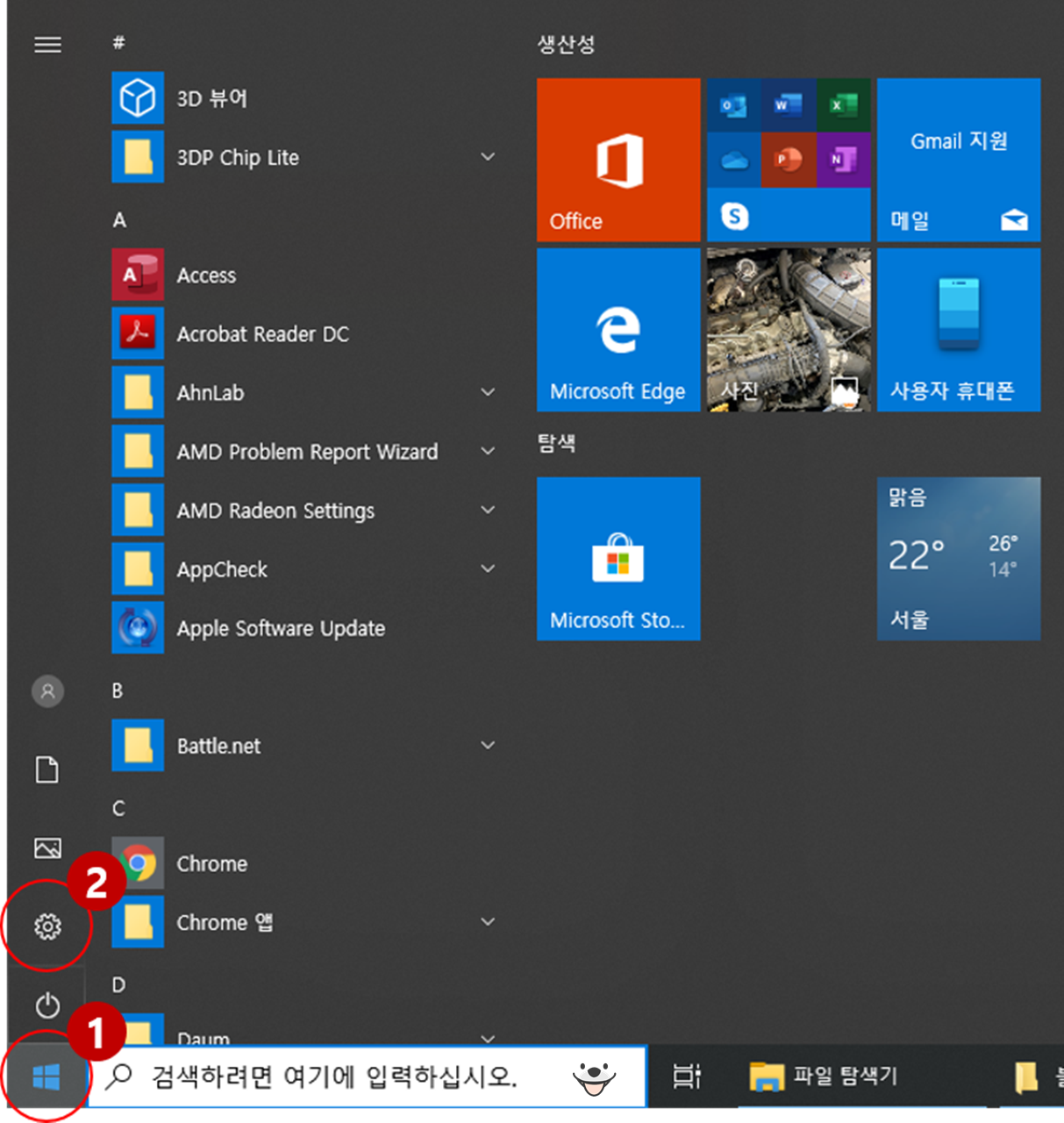Expand the Battle.net folder chevron
This screenshot has width=1064, height=1123.
488,745
